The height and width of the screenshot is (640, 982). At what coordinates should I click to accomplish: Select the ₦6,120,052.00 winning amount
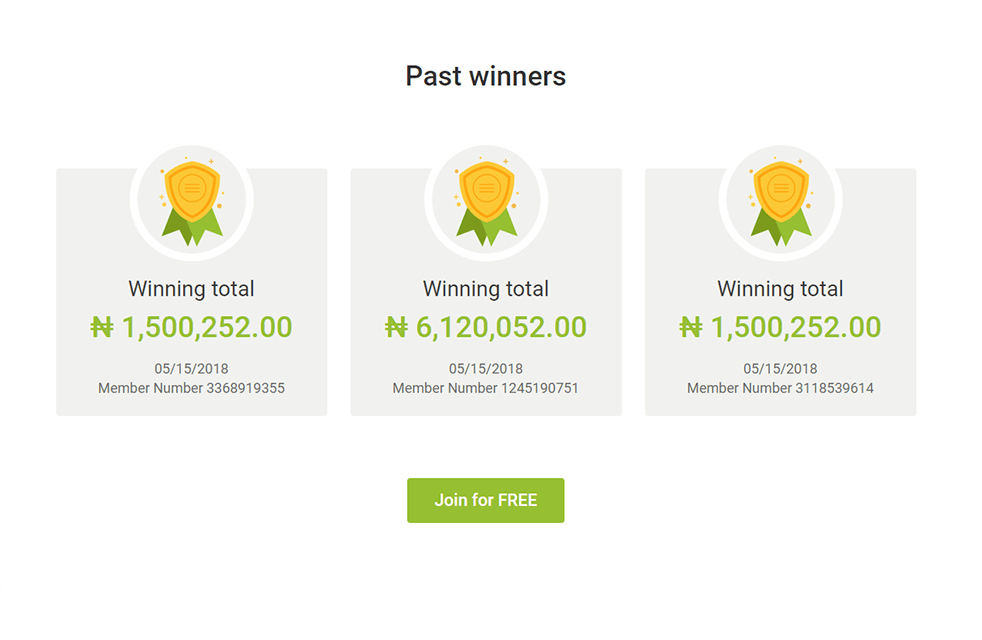[x=486, y=327]
